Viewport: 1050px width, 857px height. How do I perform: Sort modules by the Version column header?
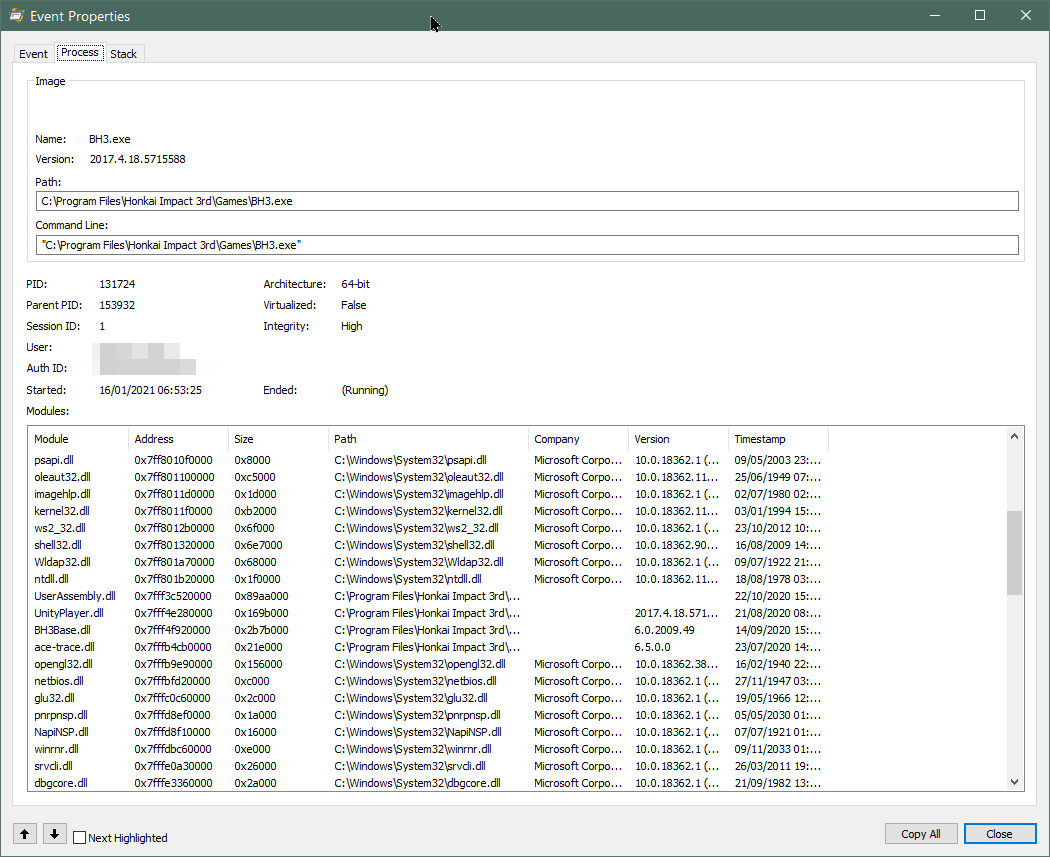[678, 439]
